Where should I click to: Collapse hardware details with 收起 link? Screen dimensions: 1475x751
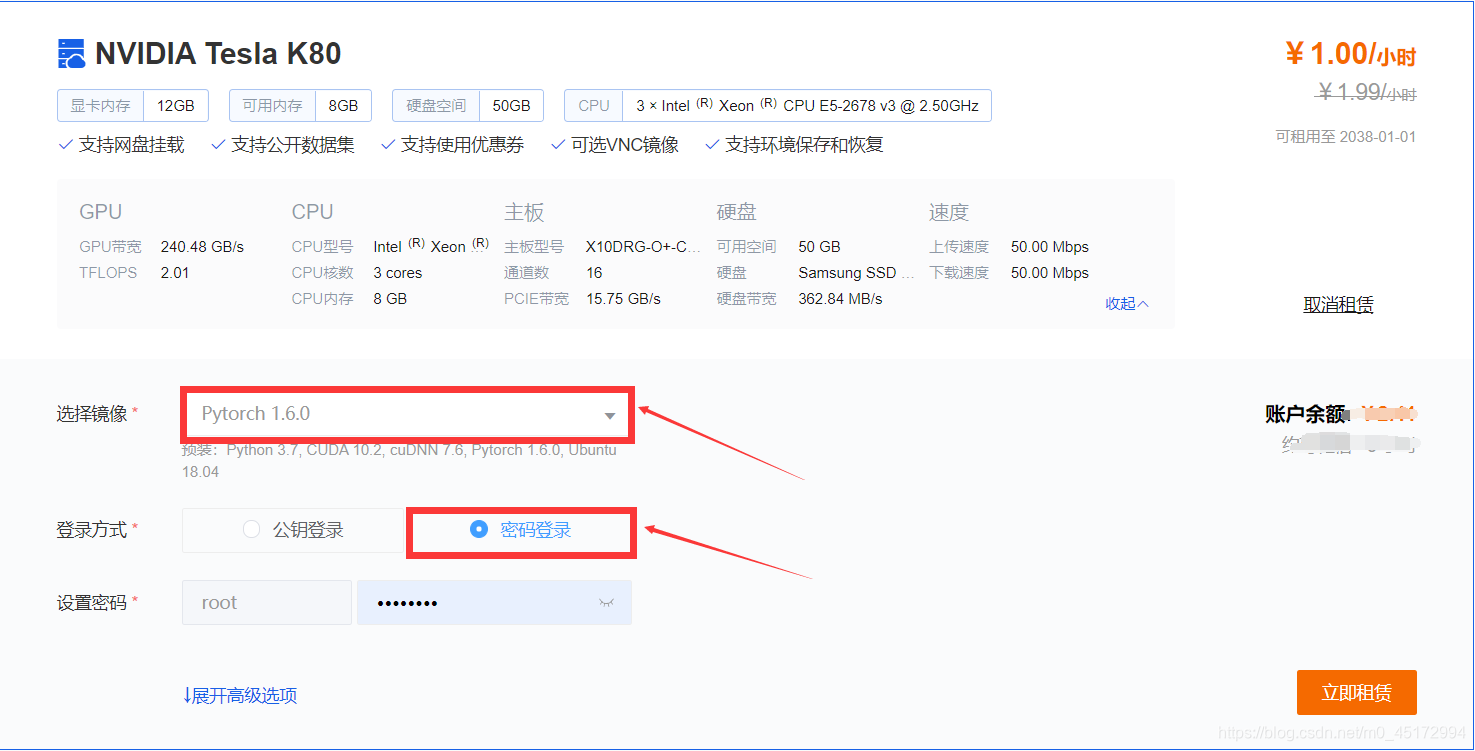pos(1126,303)
